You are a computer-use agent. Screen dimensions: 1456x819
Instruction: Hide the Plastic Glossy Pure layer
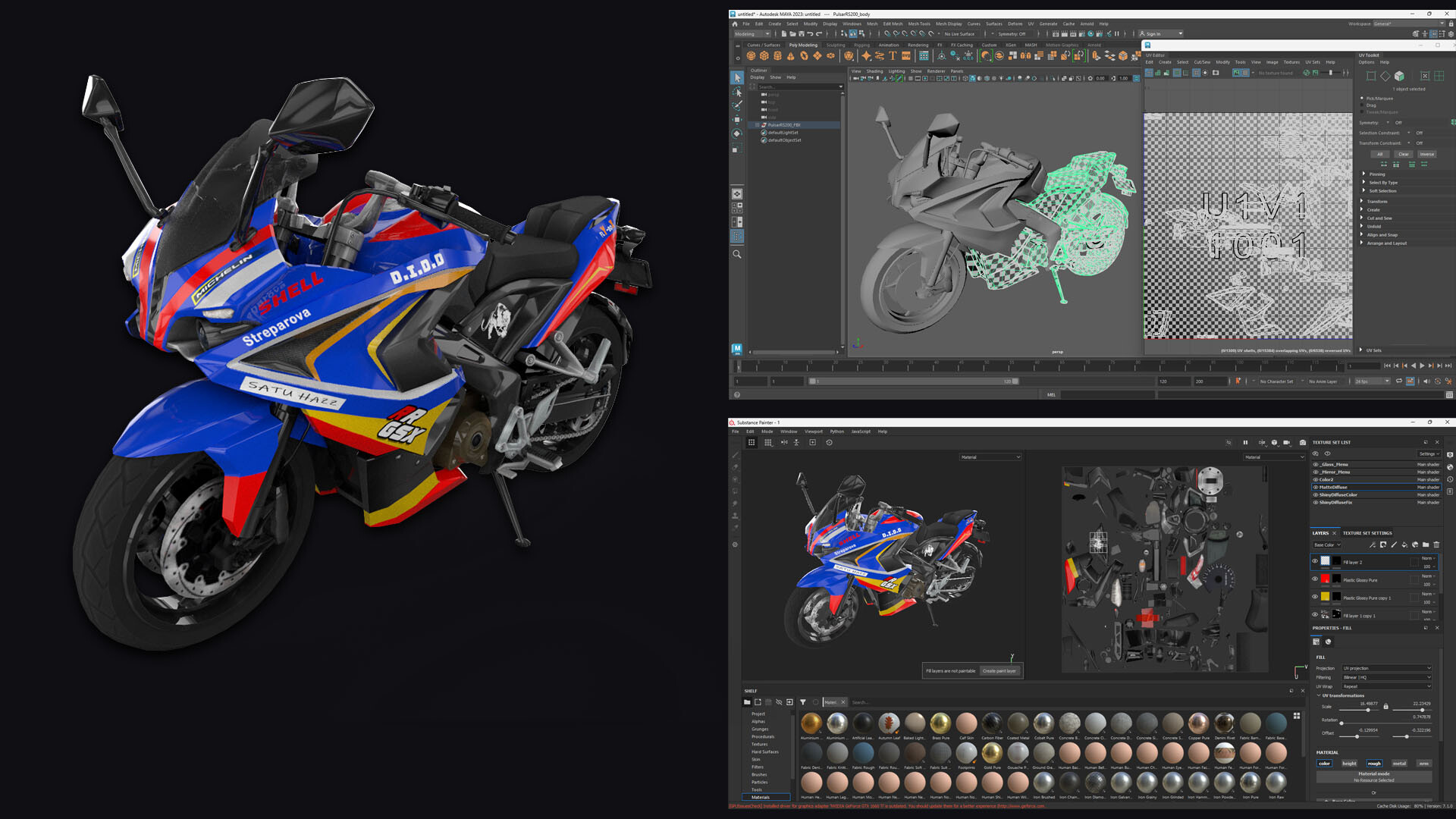(1315, 579)
